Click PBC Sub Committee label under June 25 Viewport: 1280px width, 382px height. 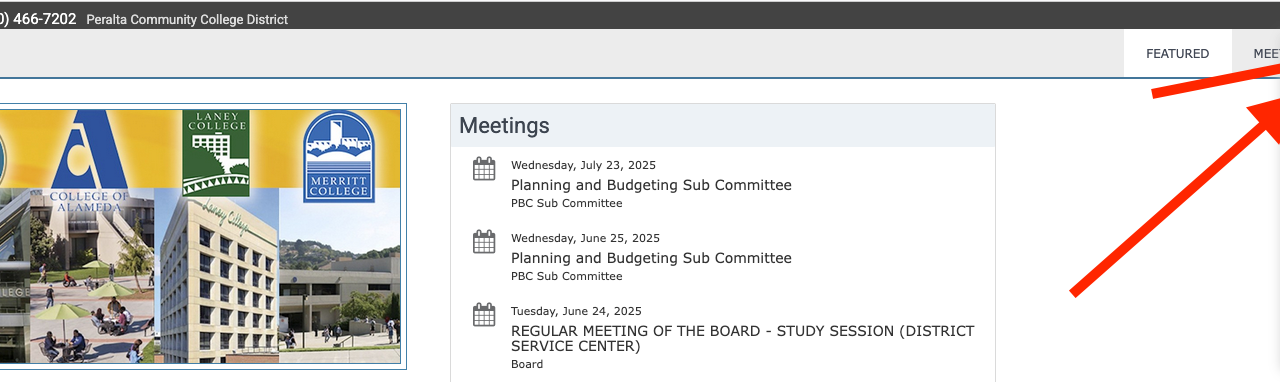[x=566, y=276]
